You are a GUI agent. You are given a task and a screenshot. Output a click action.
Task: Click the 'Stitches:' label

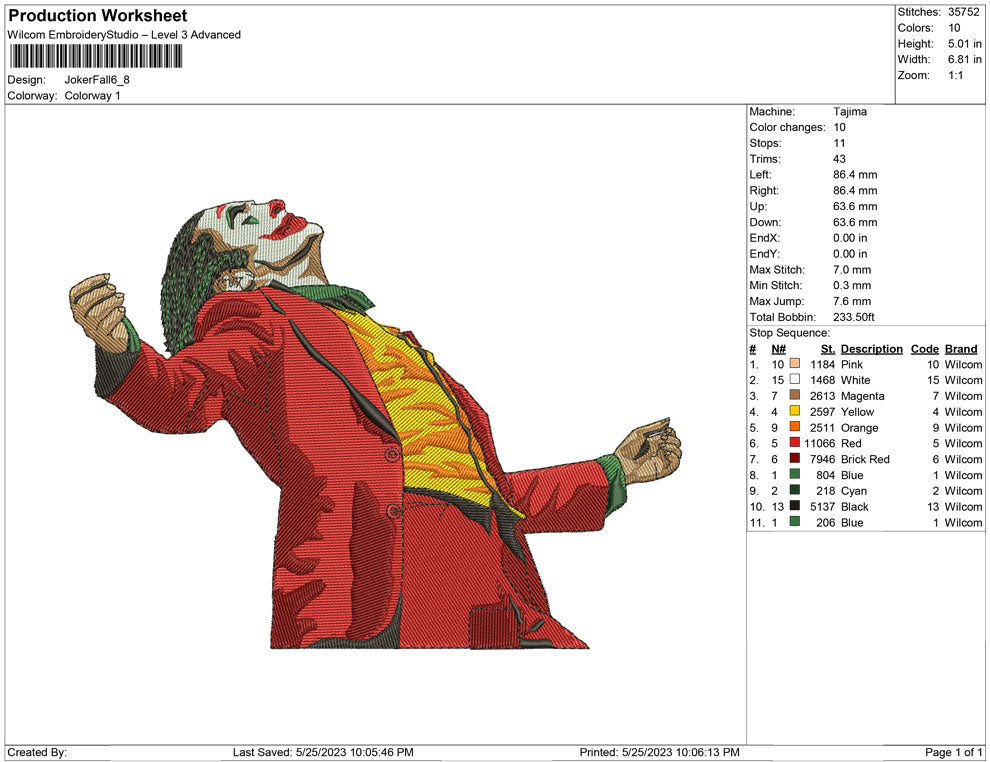tap(919, 12)
